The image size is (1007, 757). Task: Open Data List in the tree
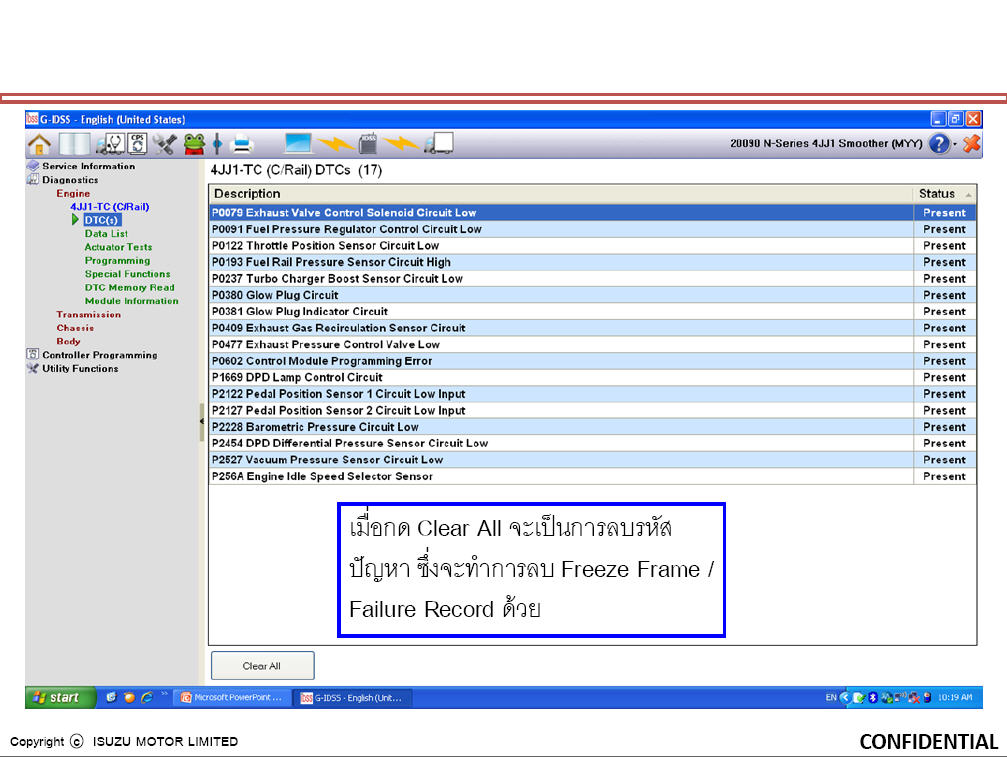point(106,234)
